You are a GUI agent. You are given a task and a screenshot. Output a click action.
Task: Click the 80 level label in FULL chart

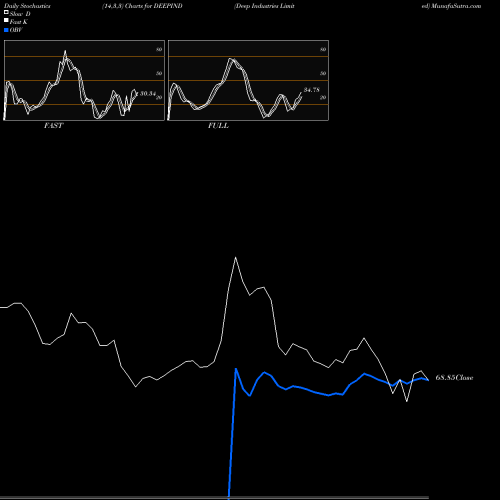point(323,49)
